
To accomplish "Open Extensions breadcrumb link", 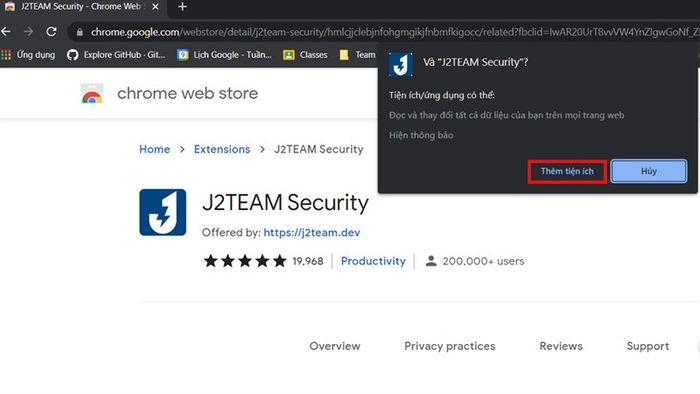I will (222, 149).
